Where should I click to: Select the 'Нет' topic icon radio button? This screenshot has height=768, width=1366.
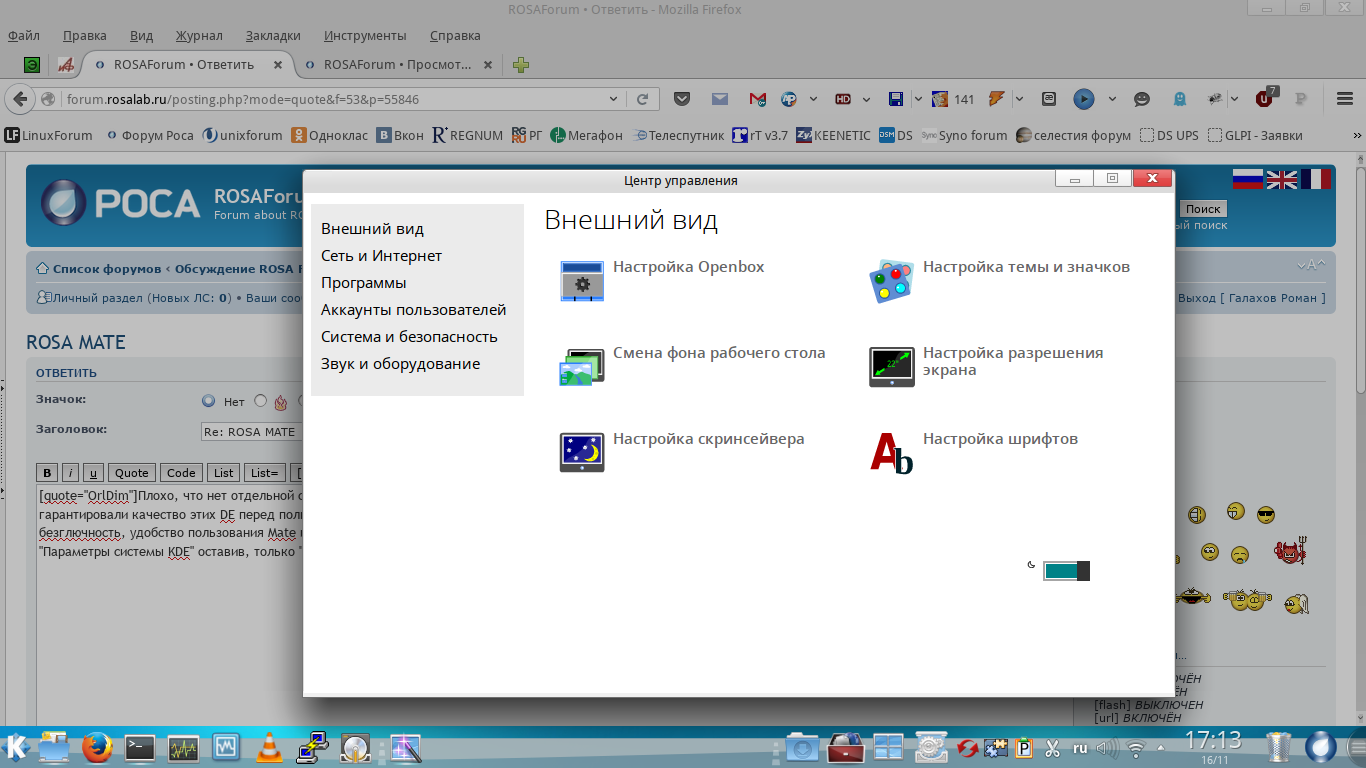click(x=208, y=401)
